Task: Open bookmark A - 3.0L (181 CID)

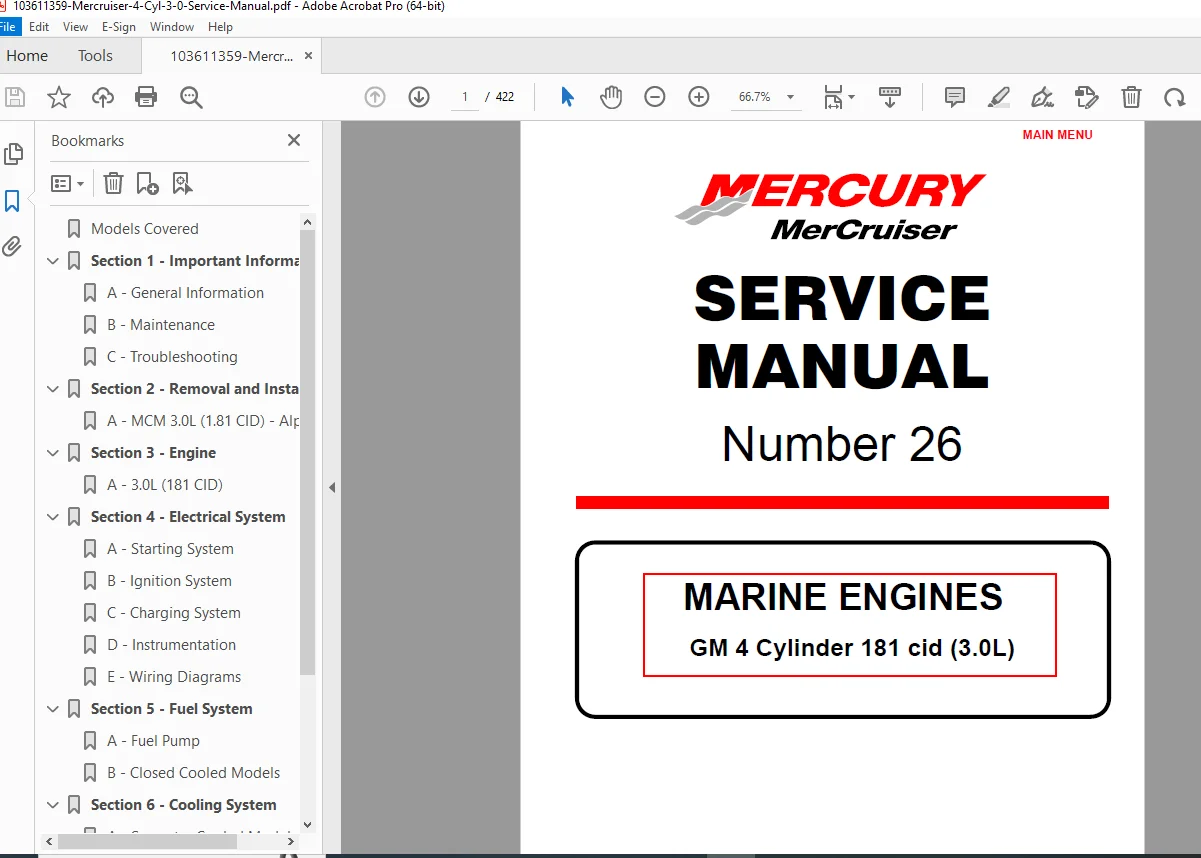Action: (x=164, y=485)
